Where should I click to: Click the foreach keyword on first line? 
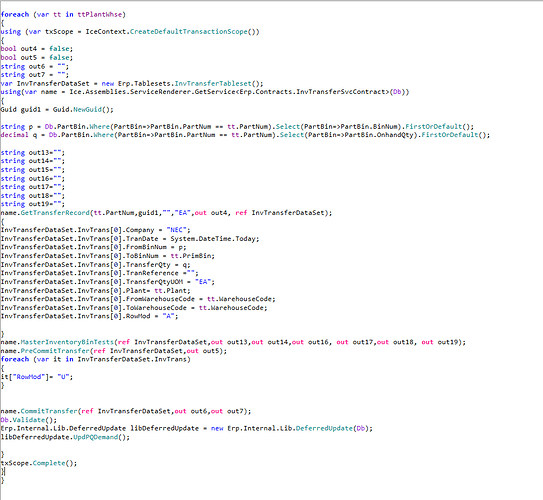15,15
